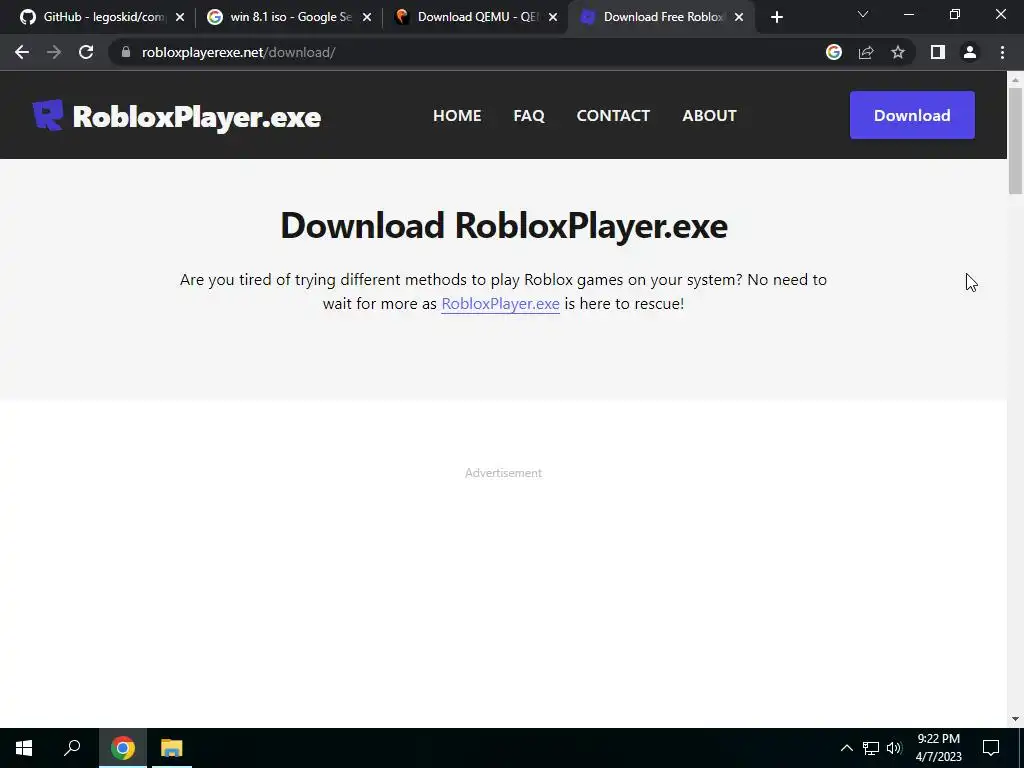Close the Download Free Roblox tab
Viewport: 1024px width, 768px height.
click(739, 17)
